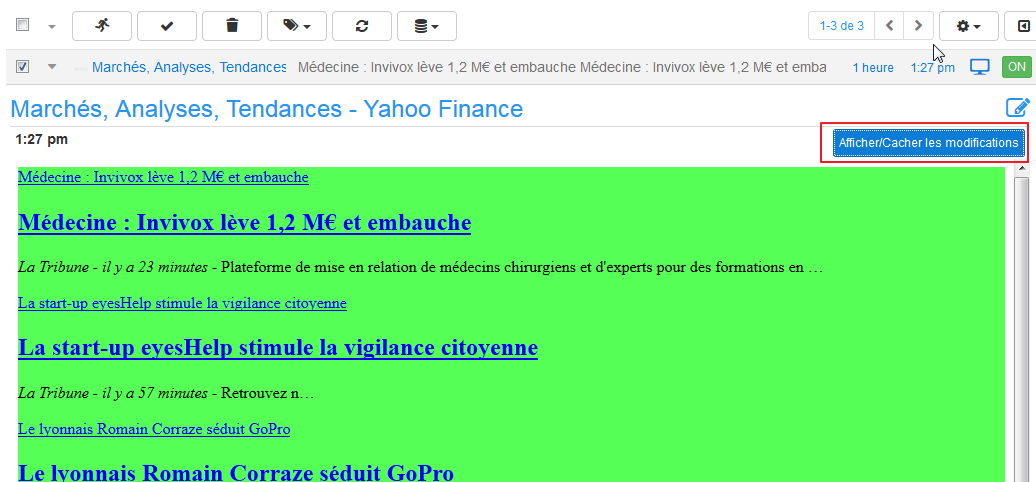Open the tags dropdown button
The height and width of the screenshot is (482, 1036).
(297, 26)
